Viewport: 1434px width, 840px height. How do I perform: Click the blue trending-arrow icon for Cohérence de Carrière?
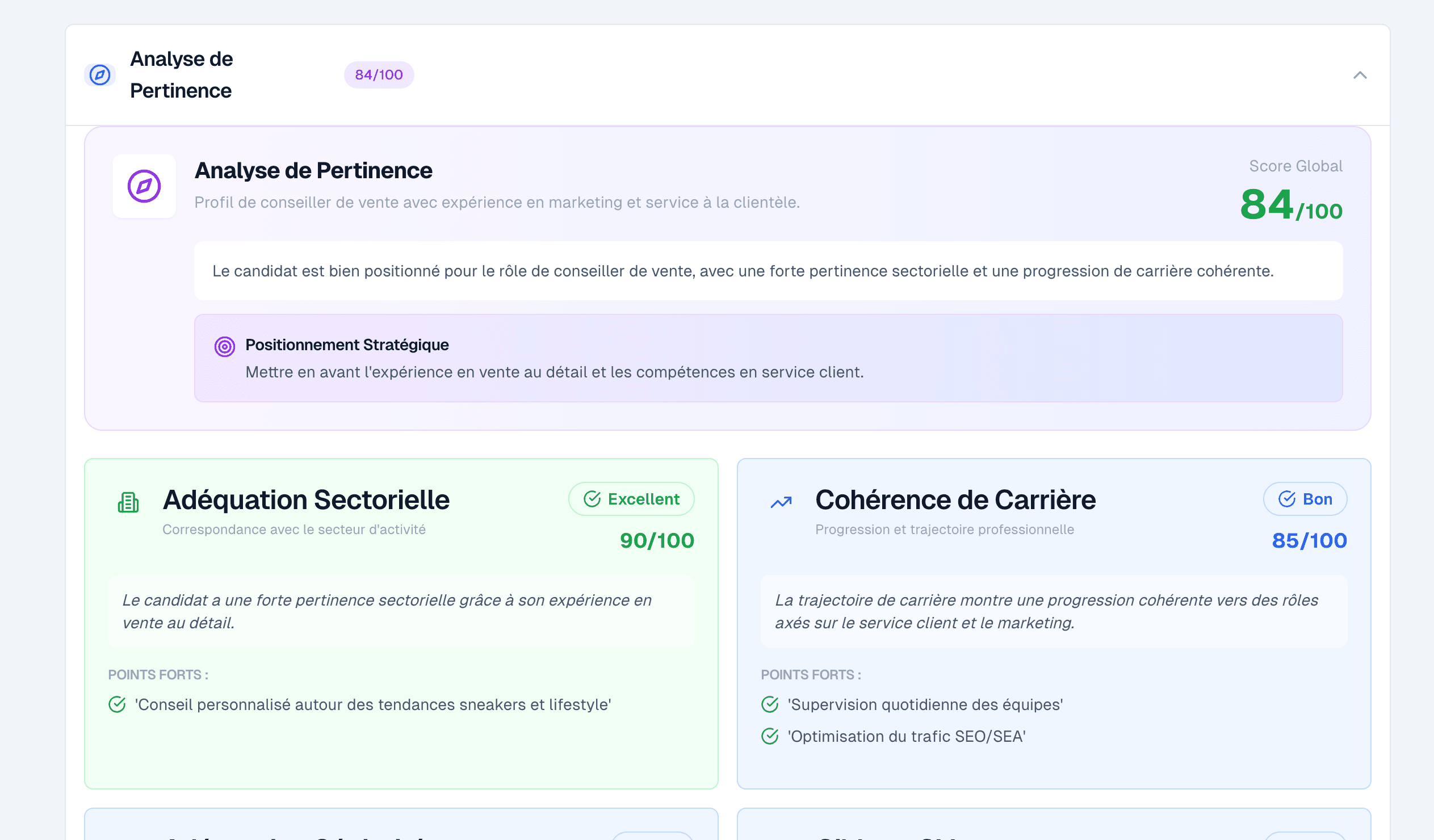(x=781, y=501)
